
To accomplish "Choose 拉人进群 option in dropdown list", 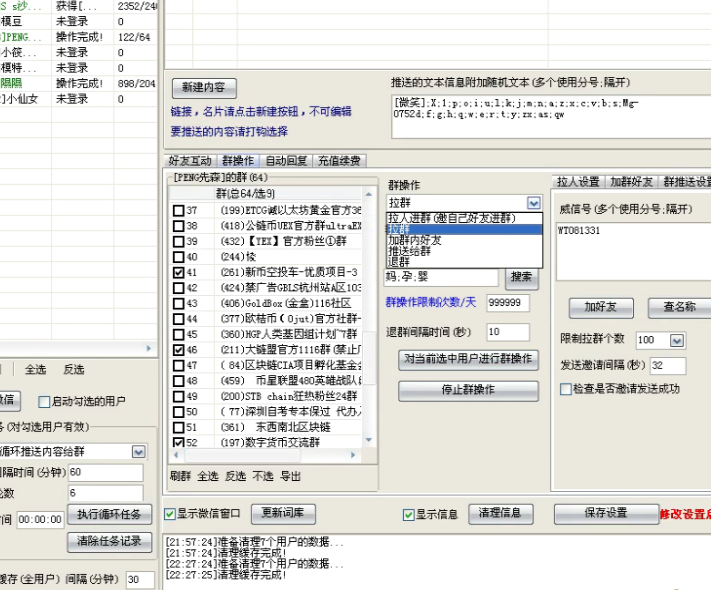I will coord(464,218).
